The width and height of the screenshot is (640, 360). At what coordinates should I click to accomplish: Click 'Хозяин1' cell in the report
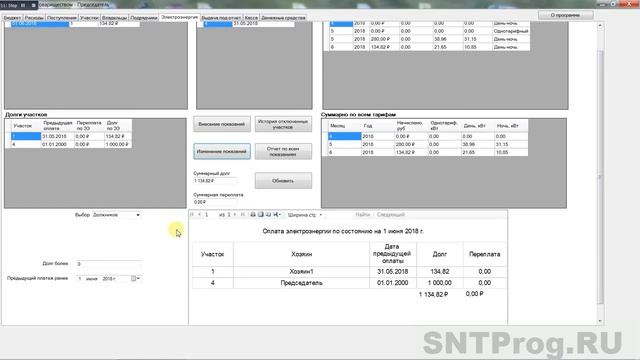point(301,271)
